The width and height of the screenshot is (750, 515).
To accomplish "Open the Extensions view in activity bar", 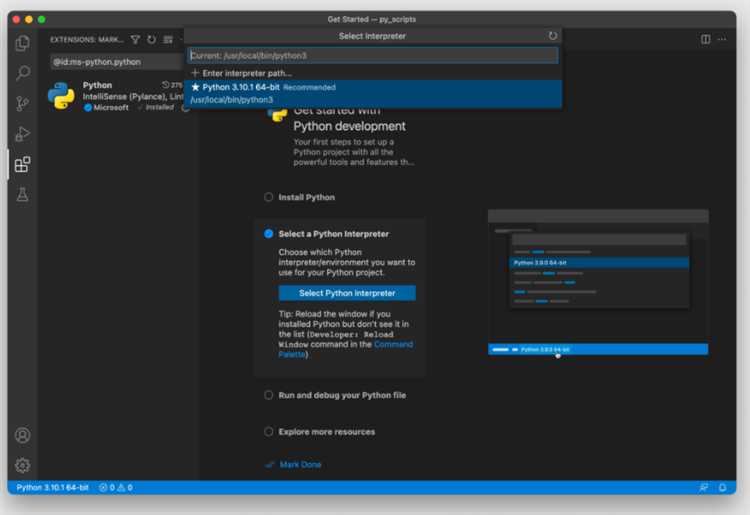I will coord(22,164).
